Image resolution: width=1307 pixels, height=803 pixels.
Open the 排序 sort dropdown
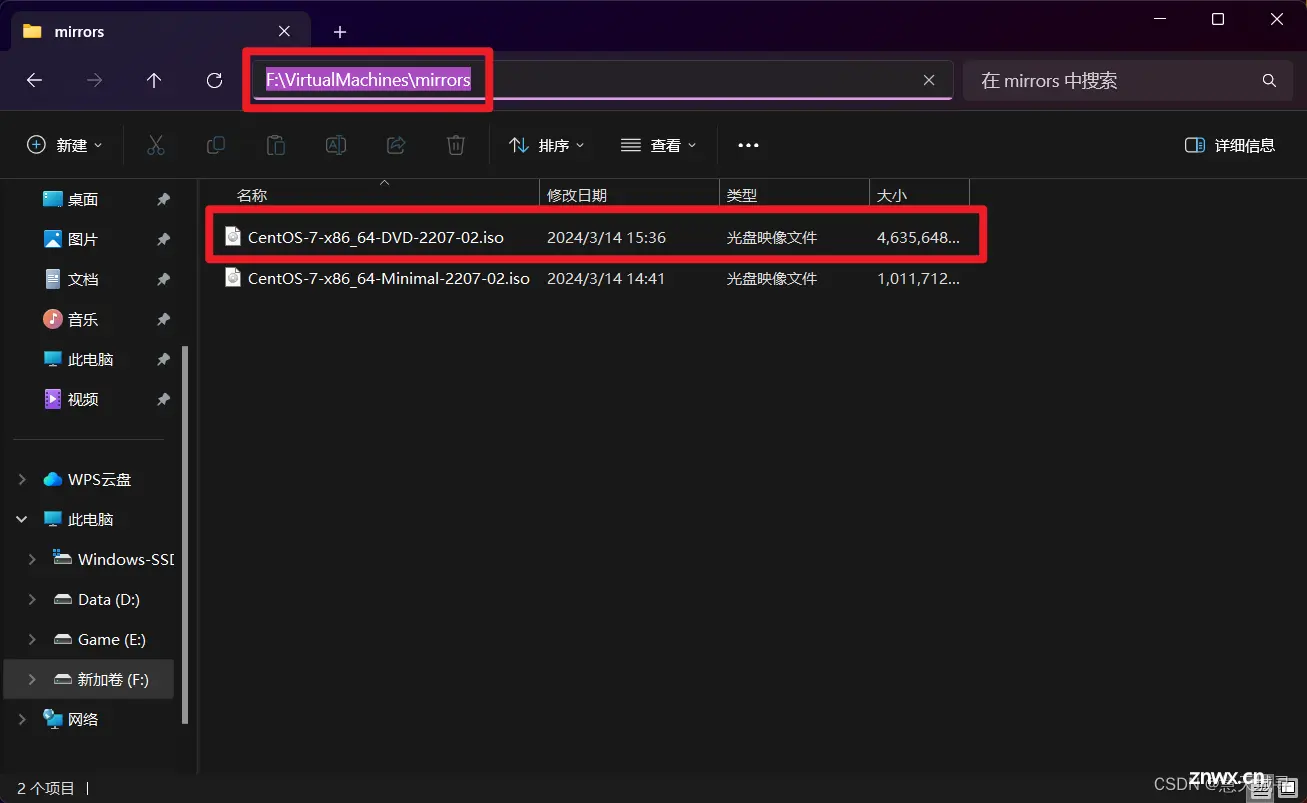tap(546, 145)
